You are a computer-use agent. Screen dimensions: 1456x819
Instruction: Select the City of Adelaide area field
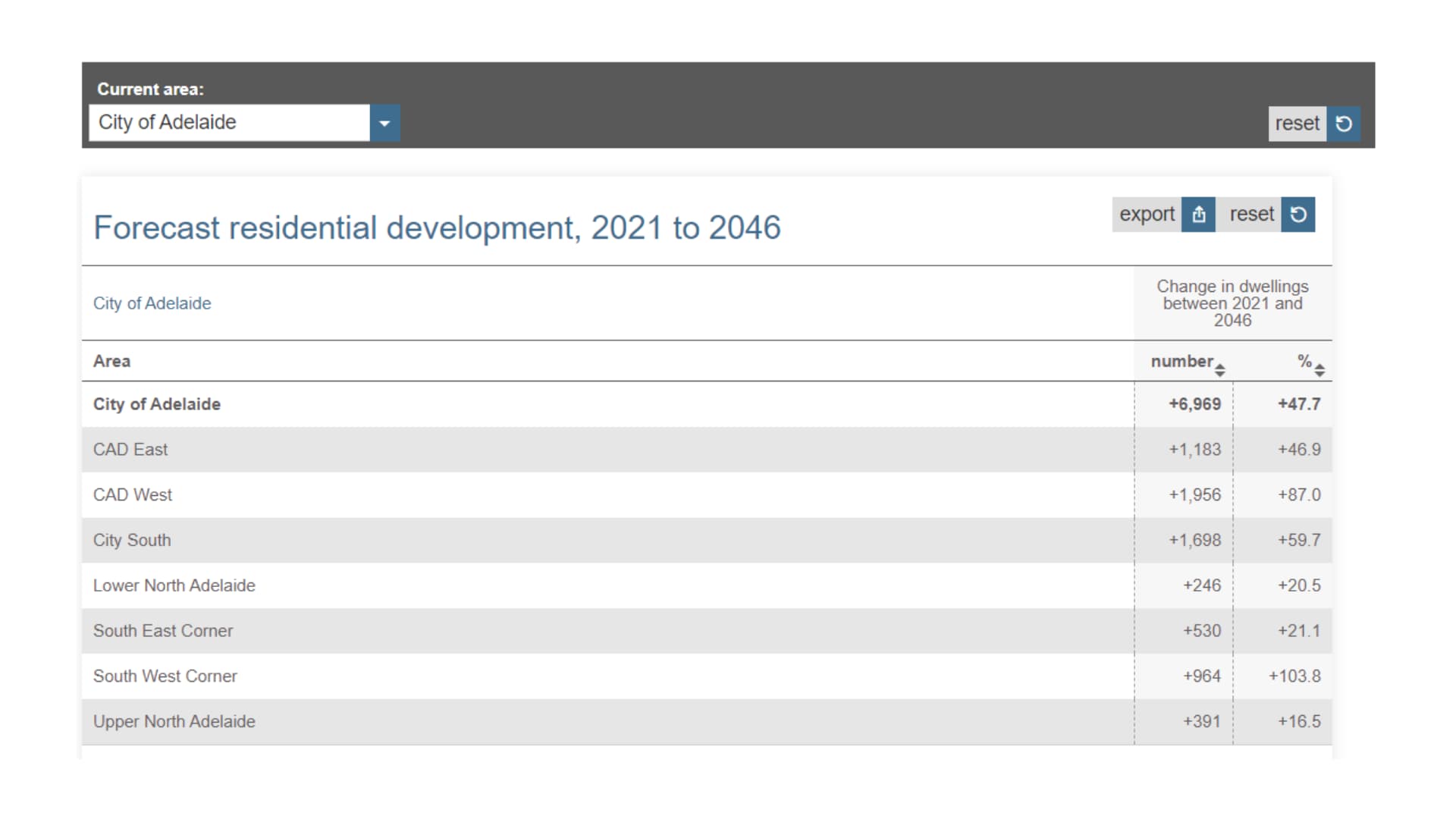click(229, 123)
